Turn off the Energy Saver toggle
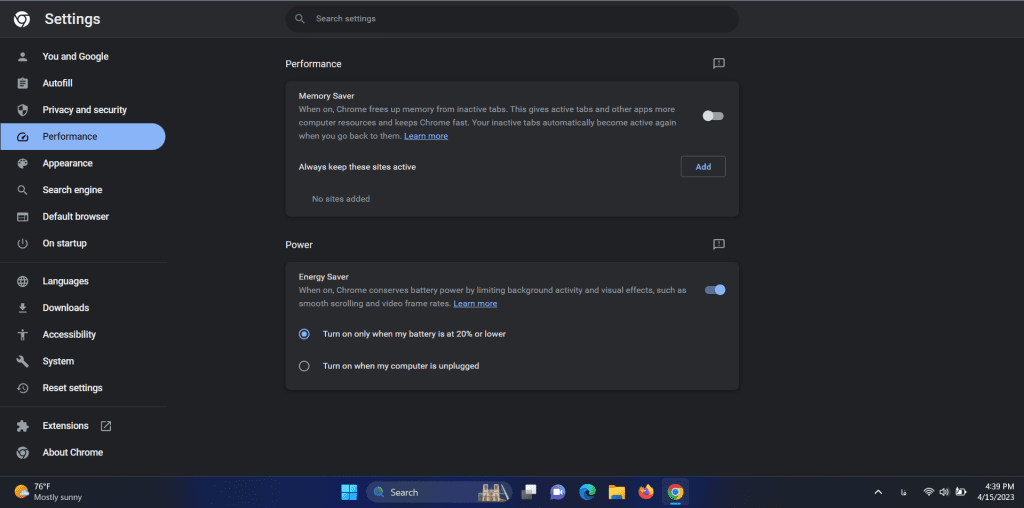1024x508 pixels. [715, 290]
